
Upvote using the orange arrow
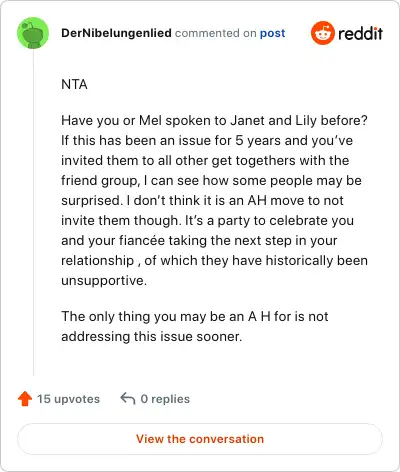(x=25, y=399)
